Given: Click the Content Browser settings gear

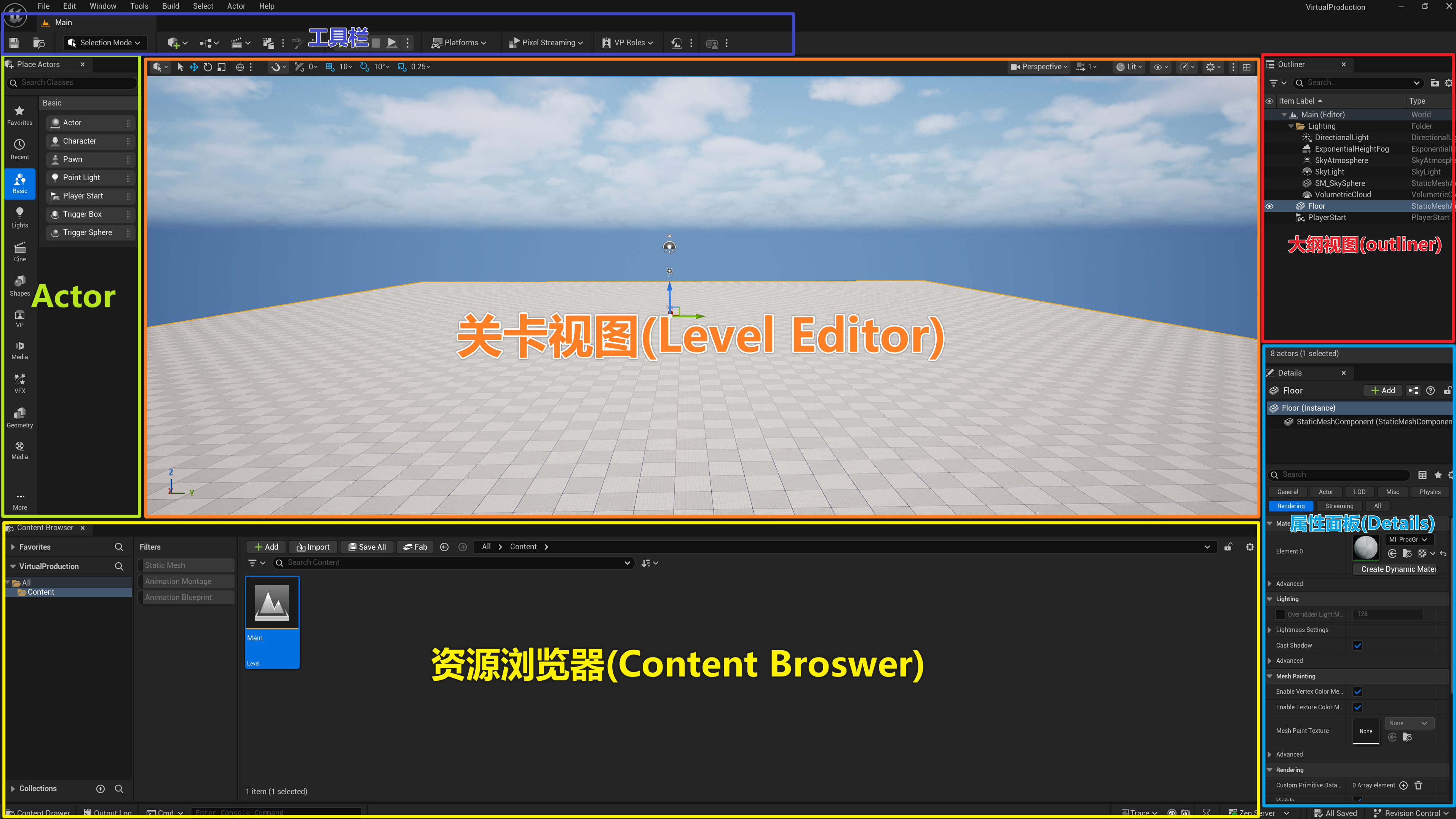Looking at the screenshot, I should 1249,547.
